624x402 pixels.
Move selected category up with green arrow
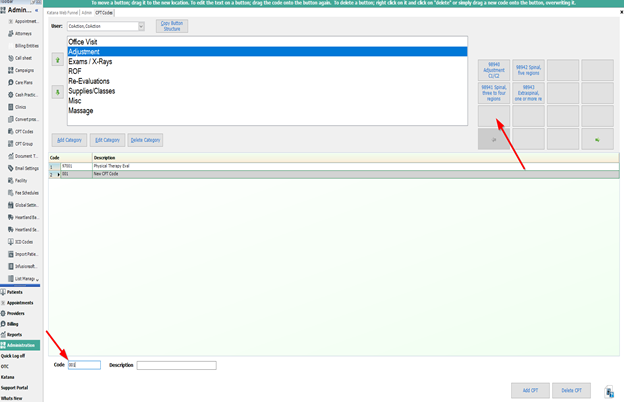pyautogui.click(x=58, y=60)
